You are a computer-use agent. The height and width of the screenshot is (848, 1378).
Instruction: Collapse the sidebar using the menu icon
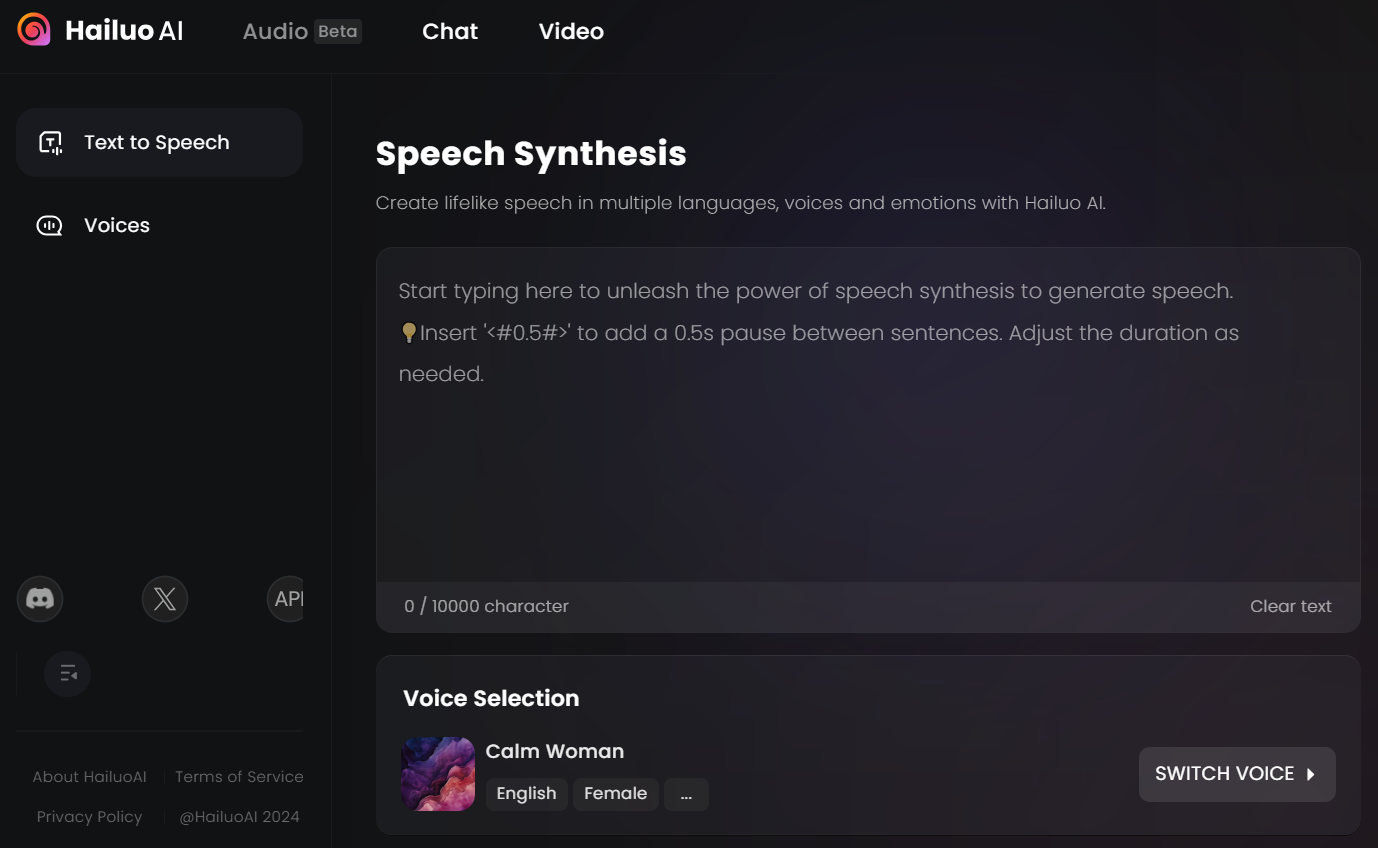click(x=68, y=674)
